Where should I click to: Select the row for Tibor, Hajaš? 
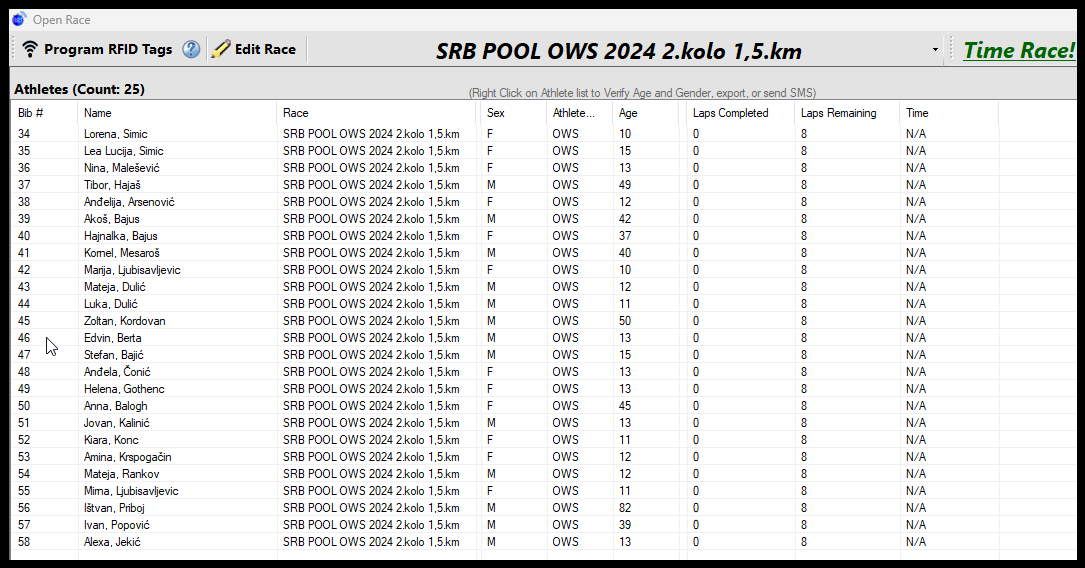click(x=111, y=185)
